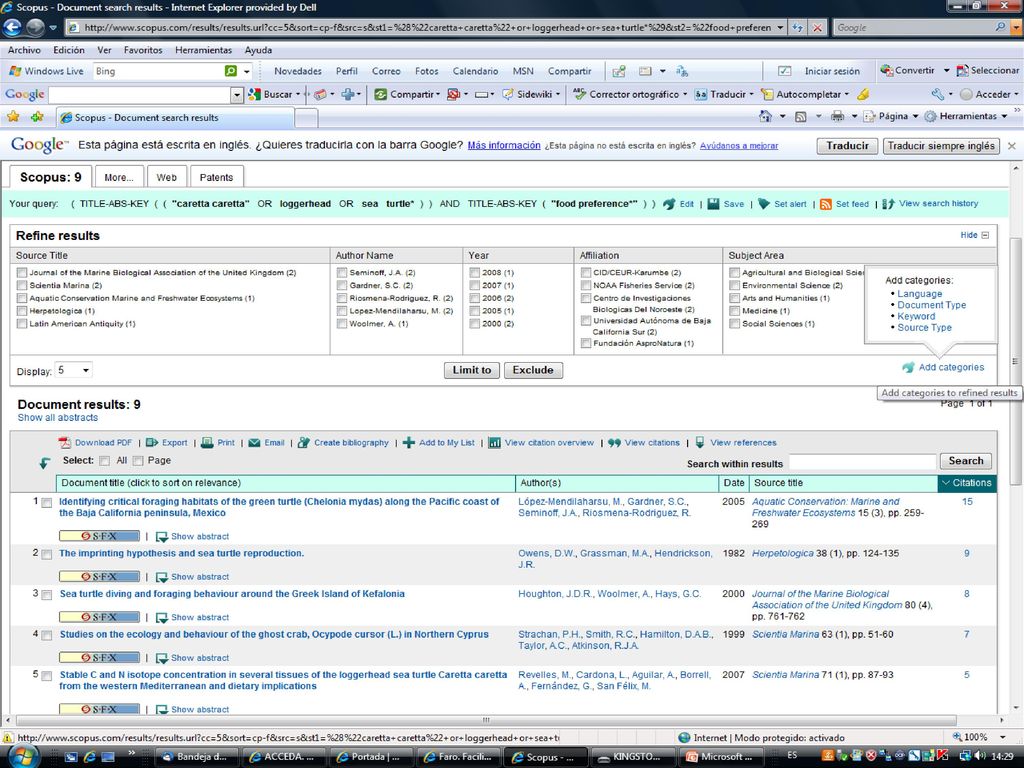Click the Bing search input field

point(158,71)
